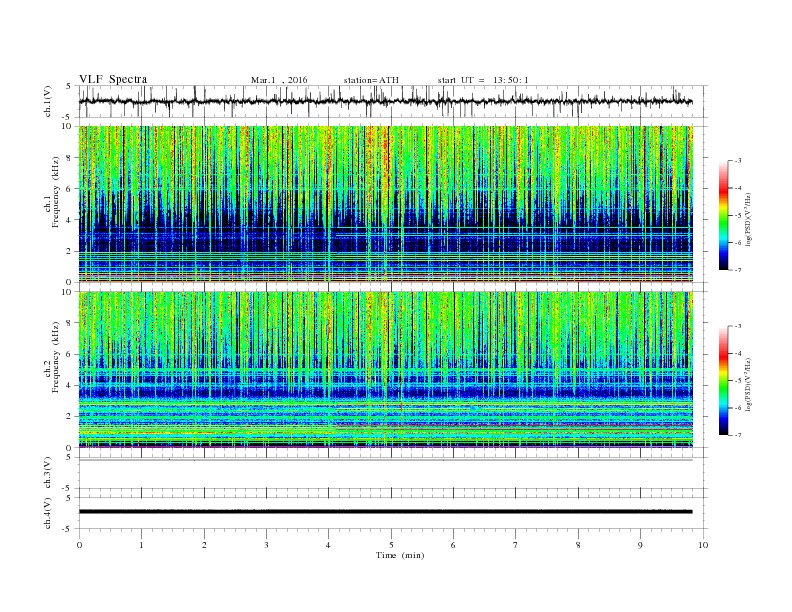Select the ch.3 voltage panel line

click(385, 460)
